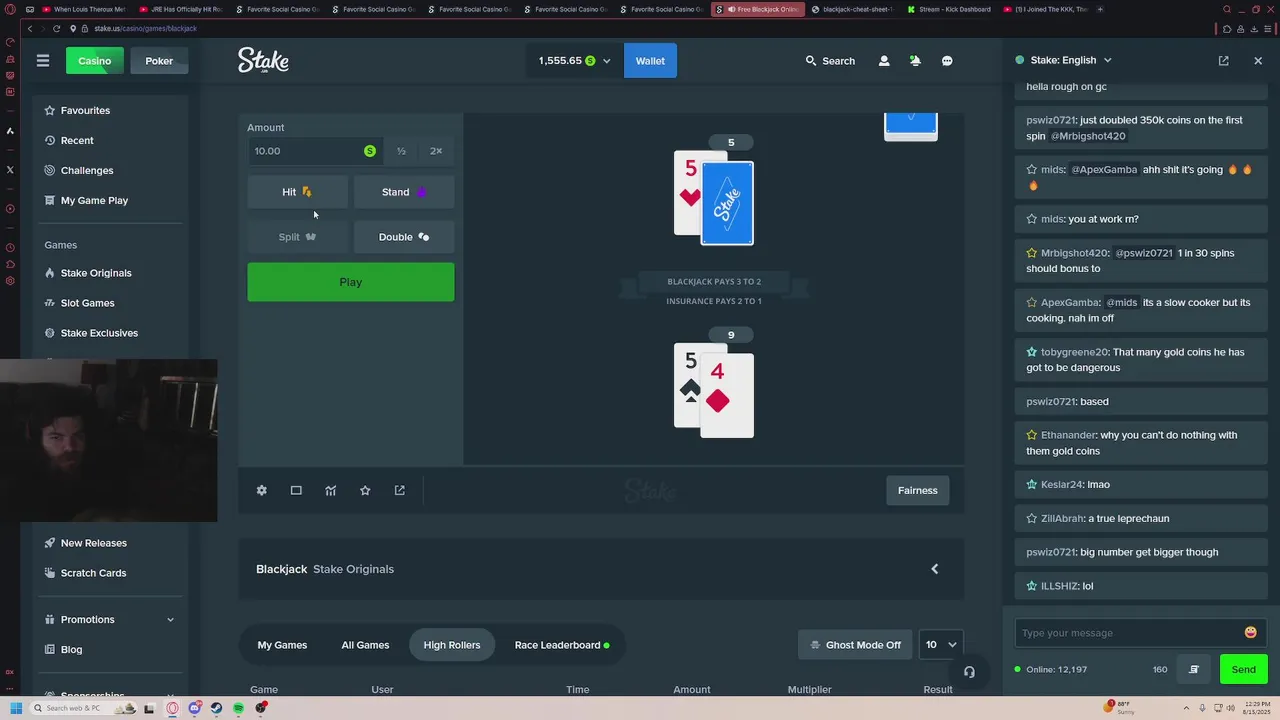Open the Wallet
Image resolution: width=1280 pixels, height=720 pixels.
[x=650, y=61]
